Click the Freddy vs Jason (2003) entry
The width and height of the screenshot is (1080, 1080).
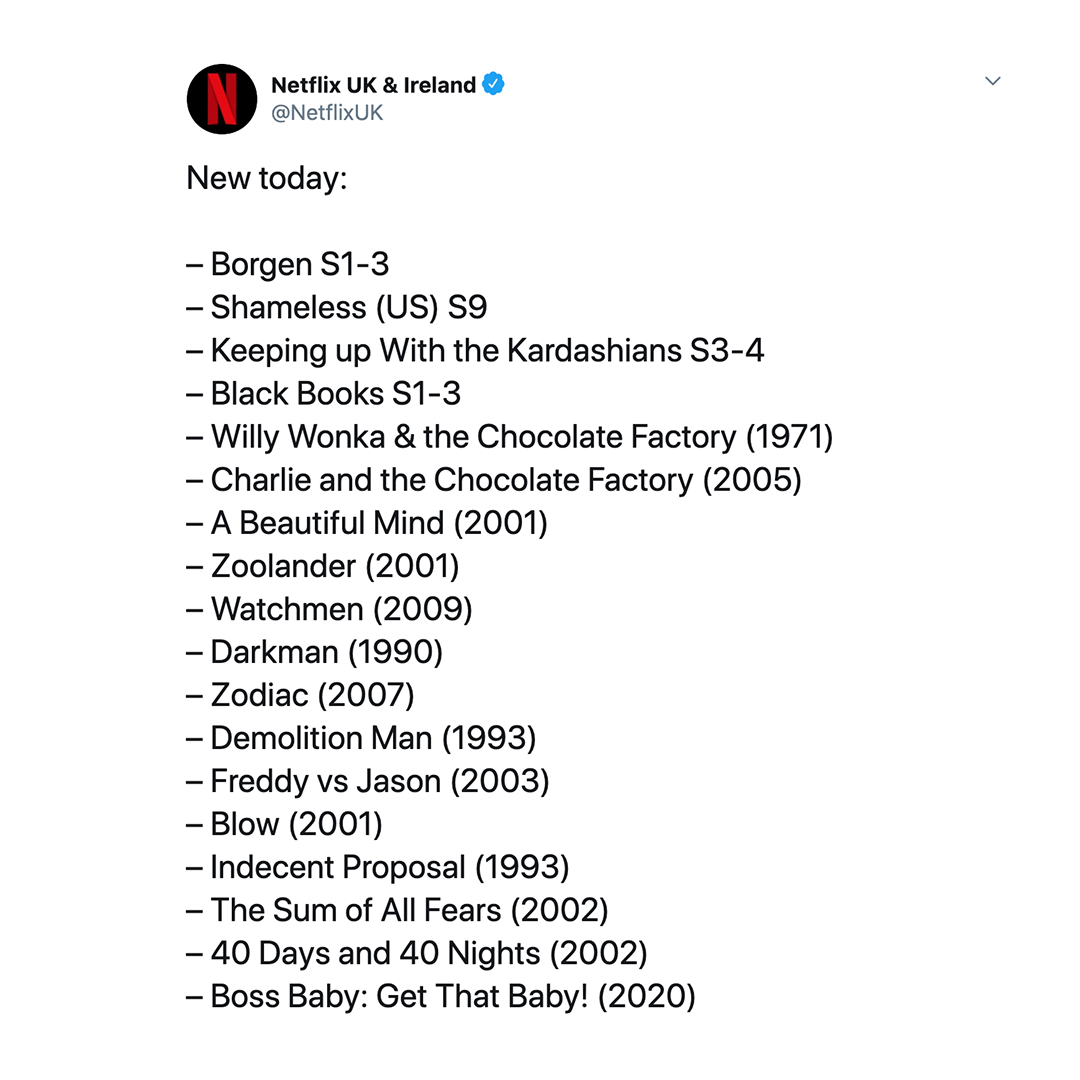(x=368, y=781)
